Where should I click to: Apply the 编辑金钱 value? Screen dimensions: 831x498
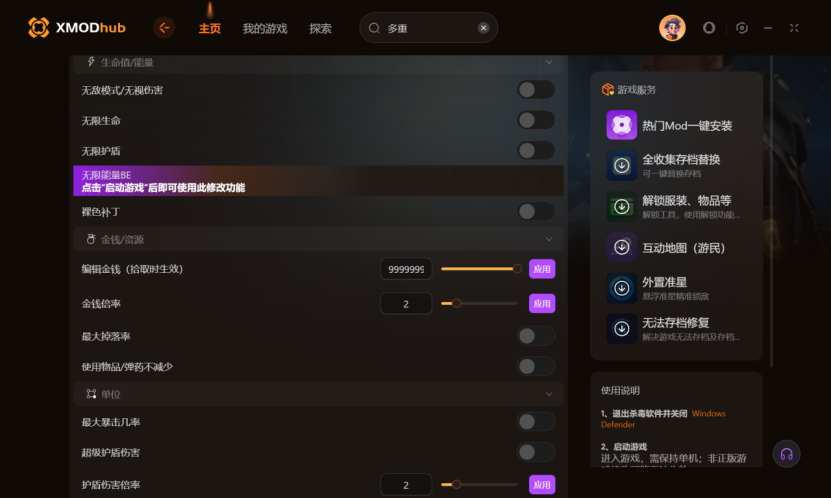pos(542,269)
